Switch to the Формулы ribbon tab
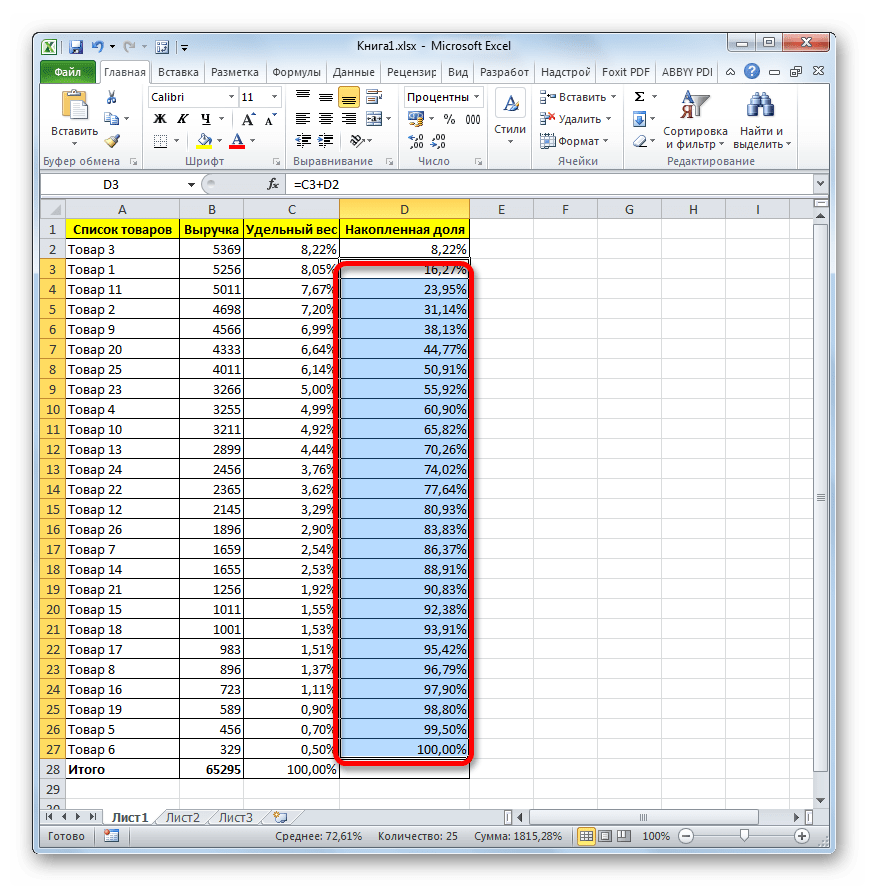The image size is (869, 887). click(296, 72)
